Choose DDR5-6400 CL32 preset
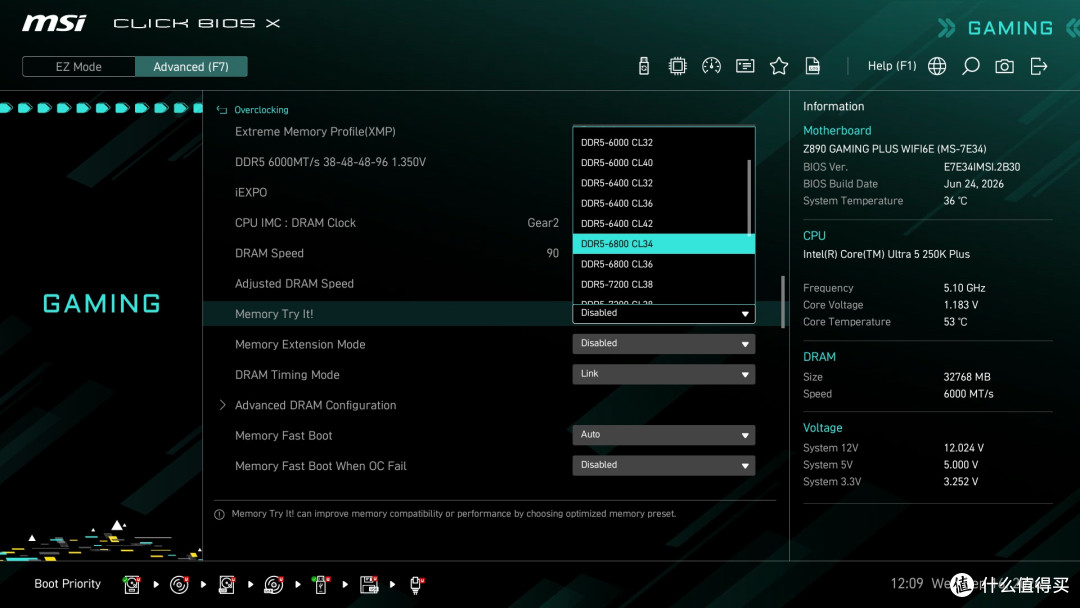This screenshot has height=608, width=1080. point(663,183)
